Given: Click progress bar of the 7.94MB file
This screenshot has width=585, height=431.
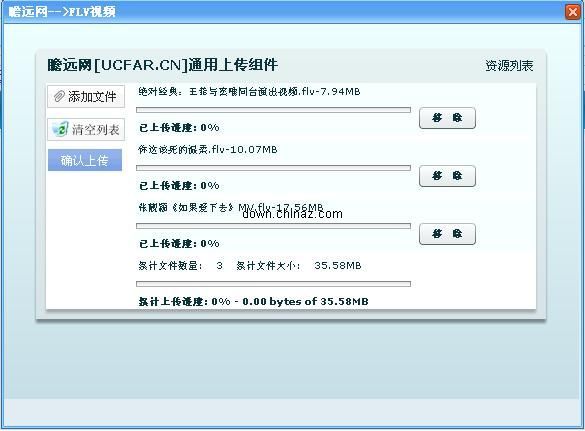Looking at the screenshot, I should (x=273, y=110).
